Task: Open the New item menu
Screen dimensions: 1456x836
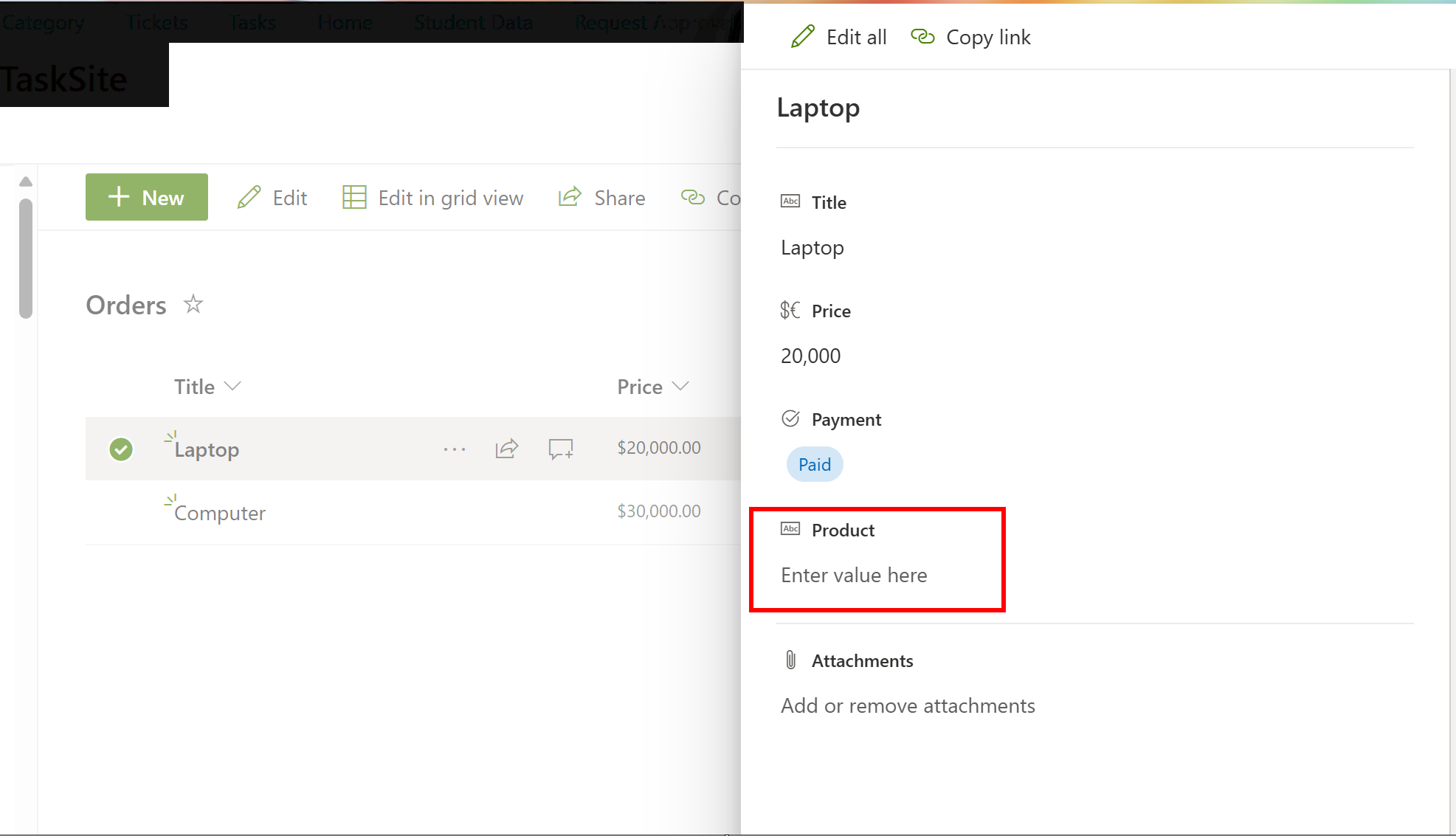Action: coord(147,197)
